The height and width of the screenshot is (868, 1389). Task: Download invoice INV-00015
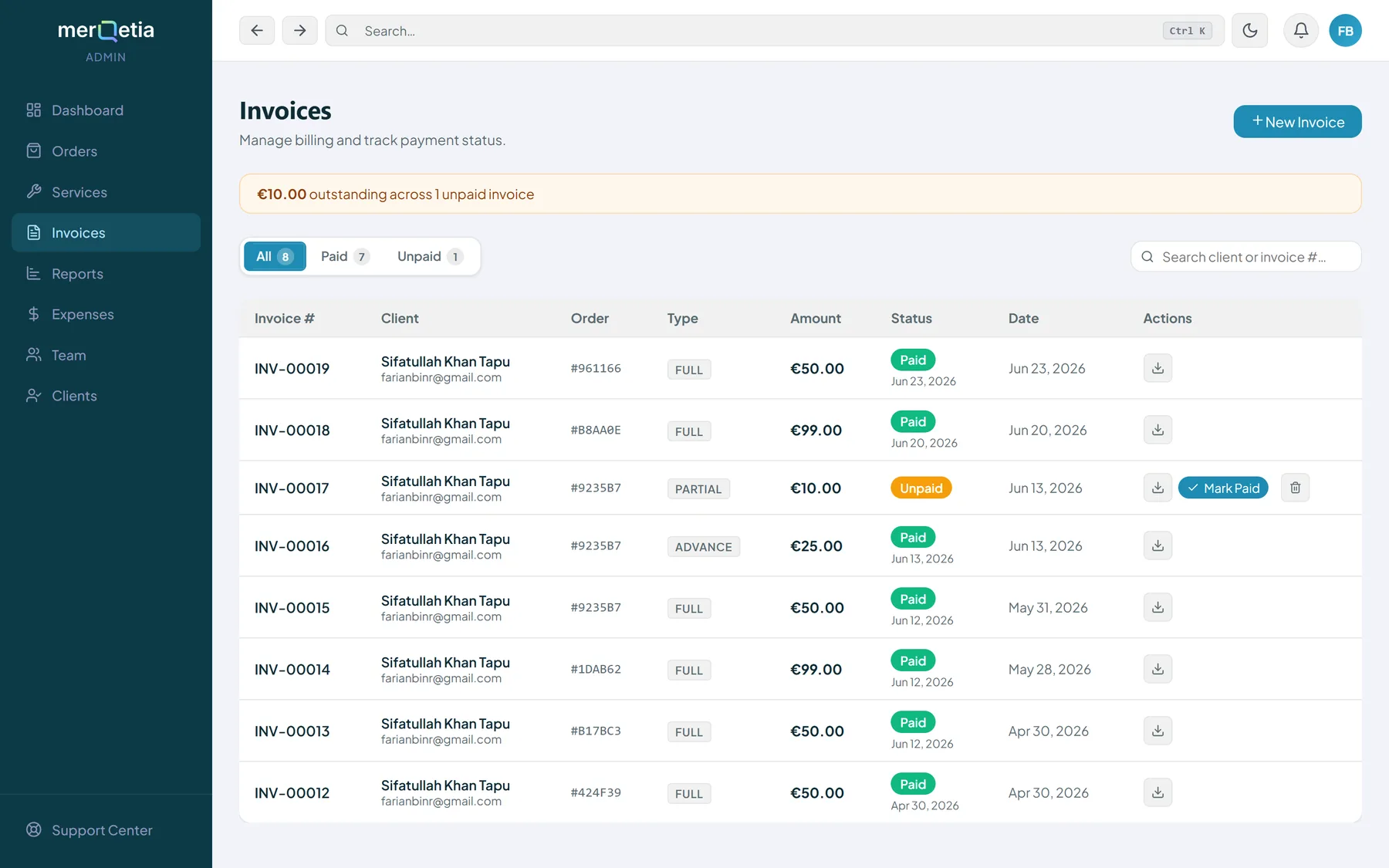[1157, 607]
